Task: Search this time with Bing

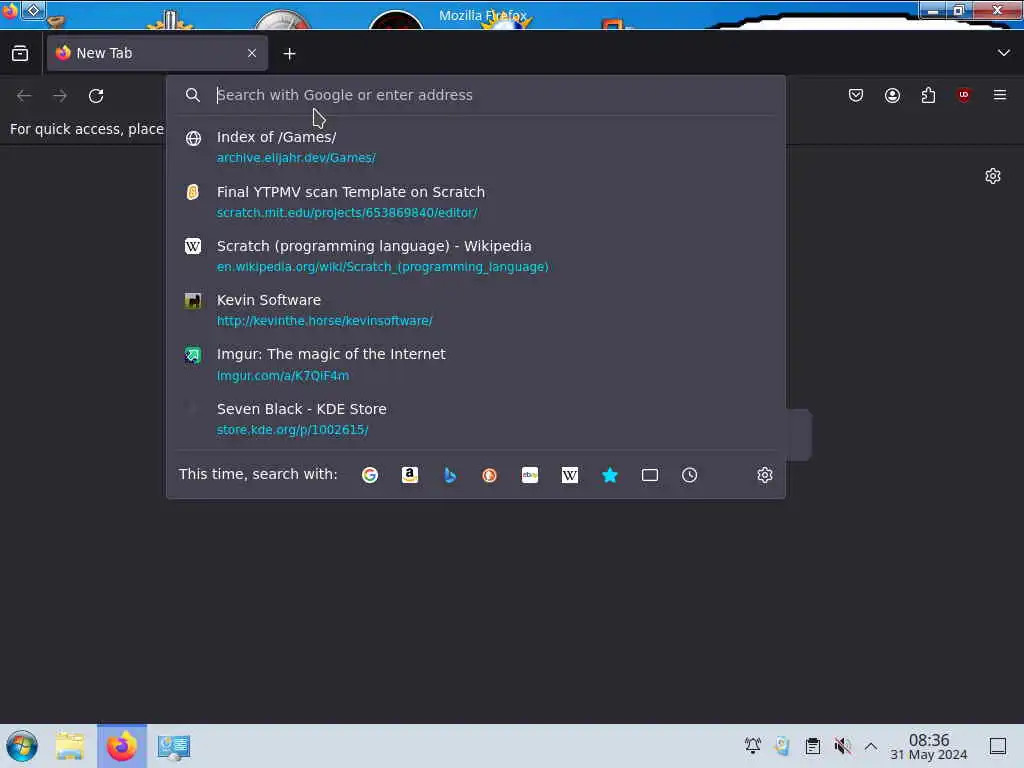Action: pos(449,475)
